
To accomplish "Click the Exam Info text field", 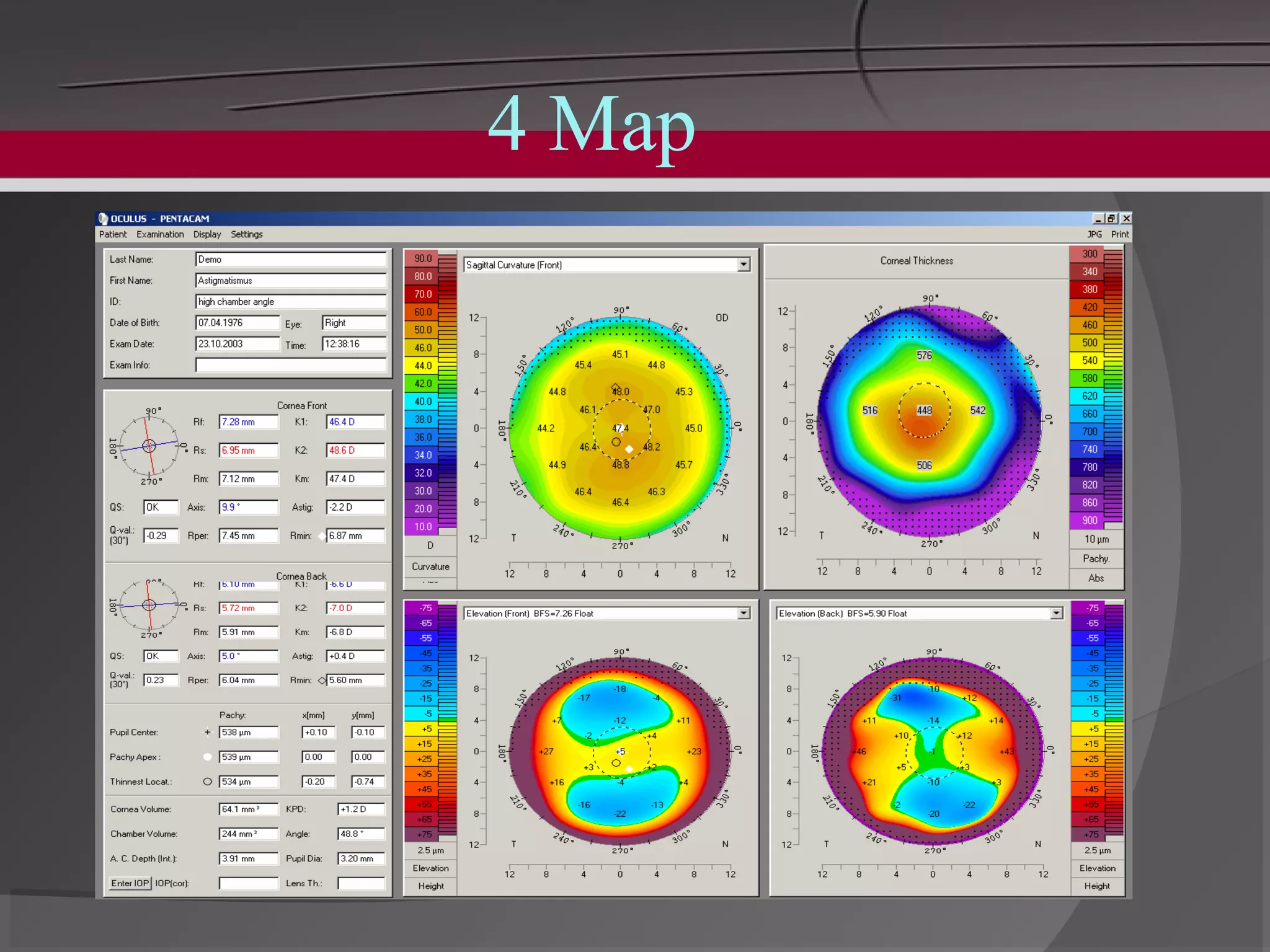I will (x=290, y=365).
